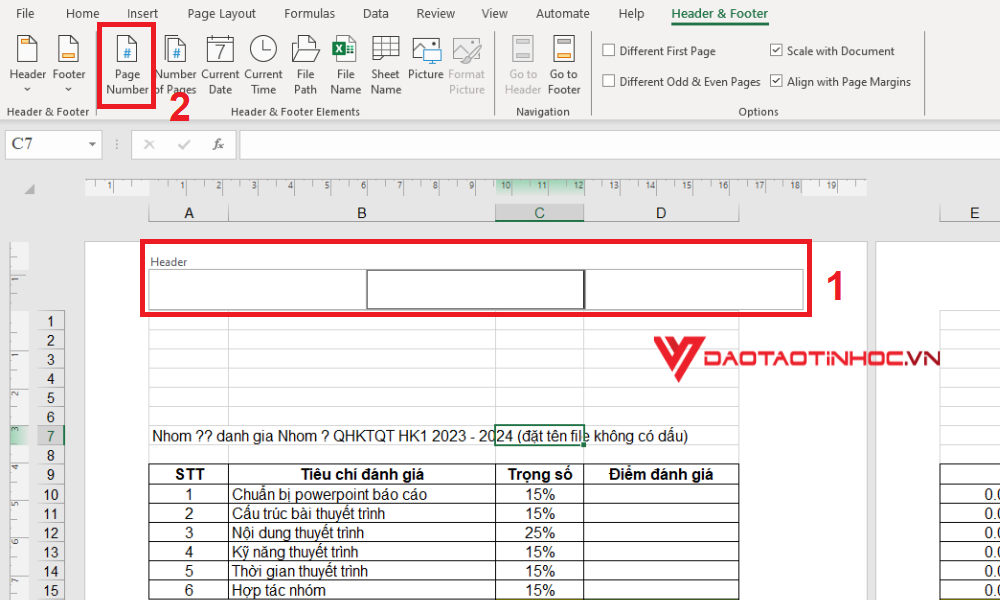1000x600 pixels.
Task: Open the Formulas ribbon tab
Action: (309, 13)
